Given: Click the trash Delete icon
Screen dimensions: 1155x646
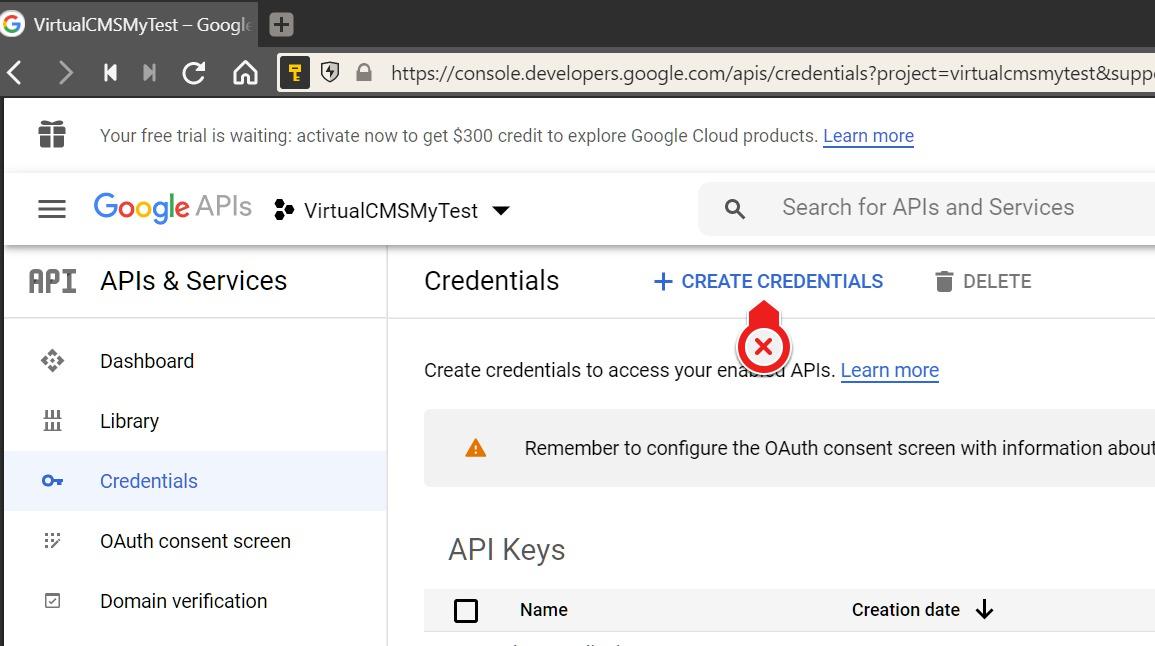Looking at the screenshot, I should pos(944,282).
